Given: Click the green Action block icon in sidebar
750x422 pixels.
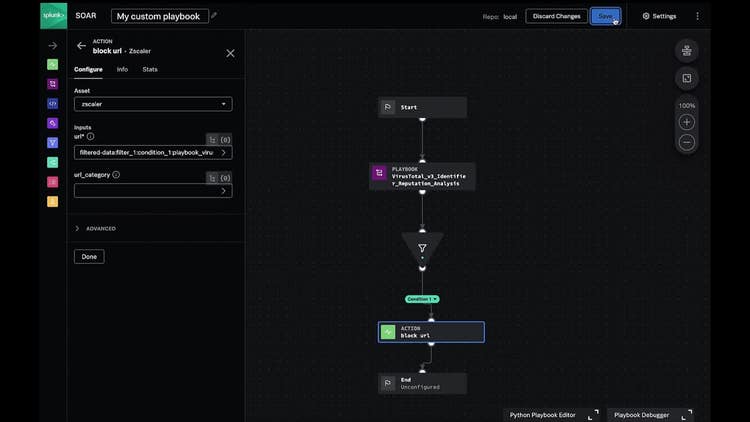Looking at the screenshot, I should [53, 64].
